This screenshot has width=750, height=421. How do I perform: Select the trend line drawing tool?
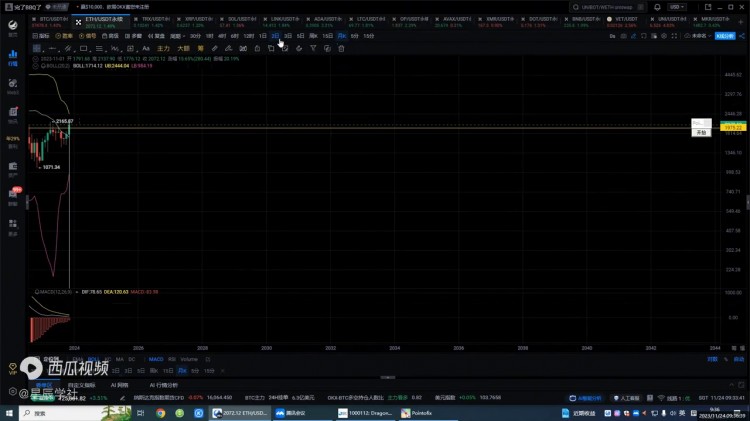52,48
